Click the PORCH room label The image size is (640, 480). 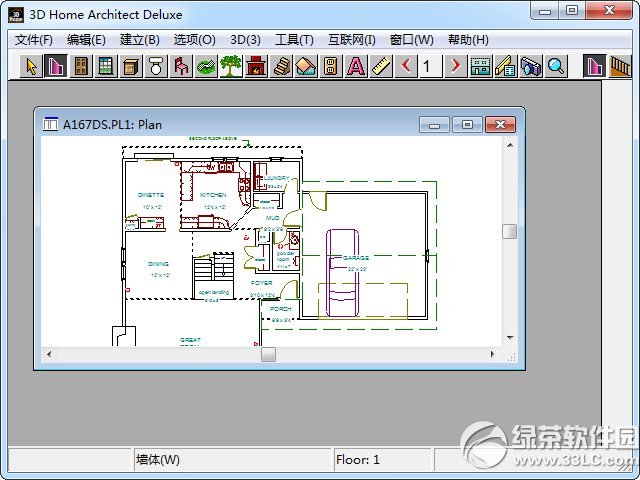pos(280,309)
